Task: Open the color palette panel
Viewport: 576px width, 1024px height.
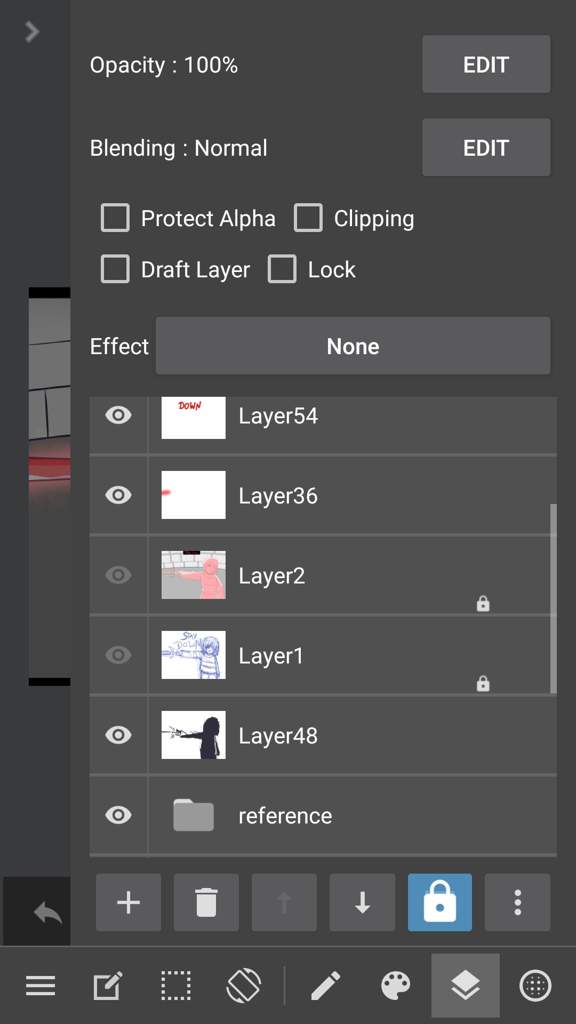Action: click(396, 985)
